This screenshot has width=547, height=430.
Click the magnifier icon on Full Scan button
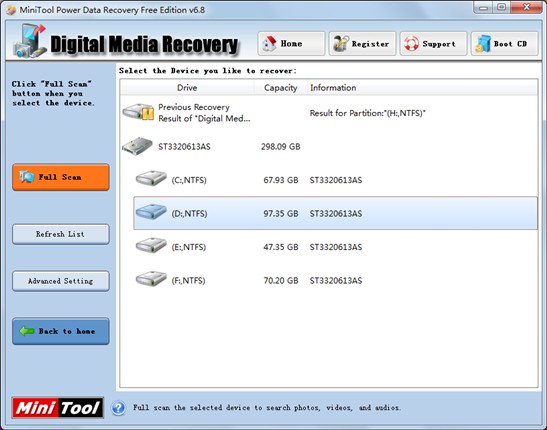pyautogui.click(x=27, y=177)
